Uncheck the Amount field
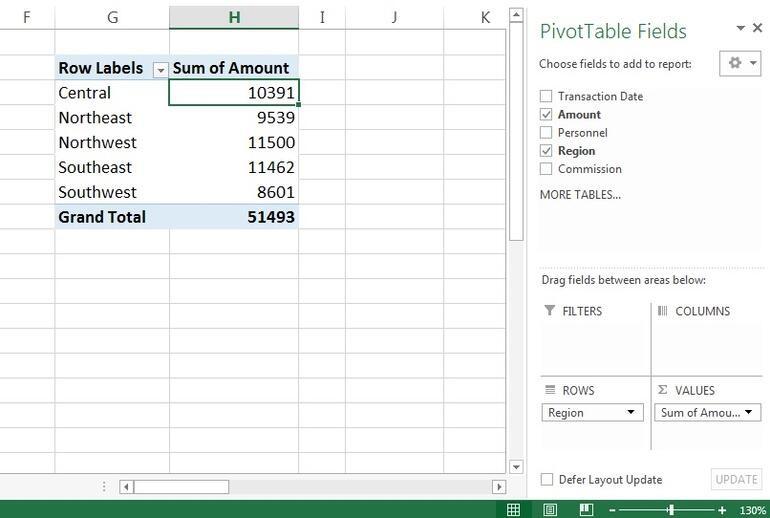 546,114
